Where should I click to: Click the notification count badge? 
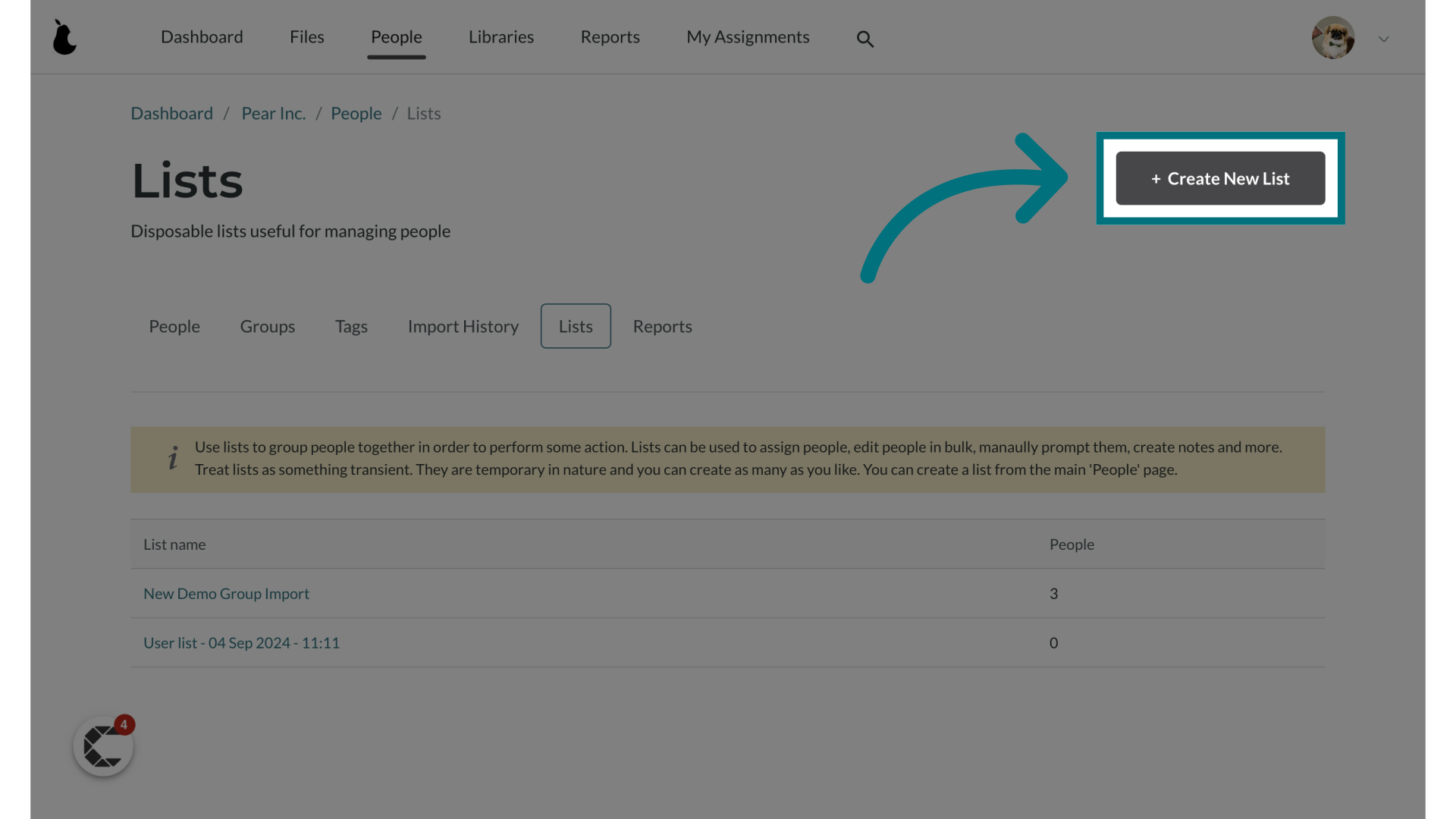pyautogui.click(x=123, y=724)
